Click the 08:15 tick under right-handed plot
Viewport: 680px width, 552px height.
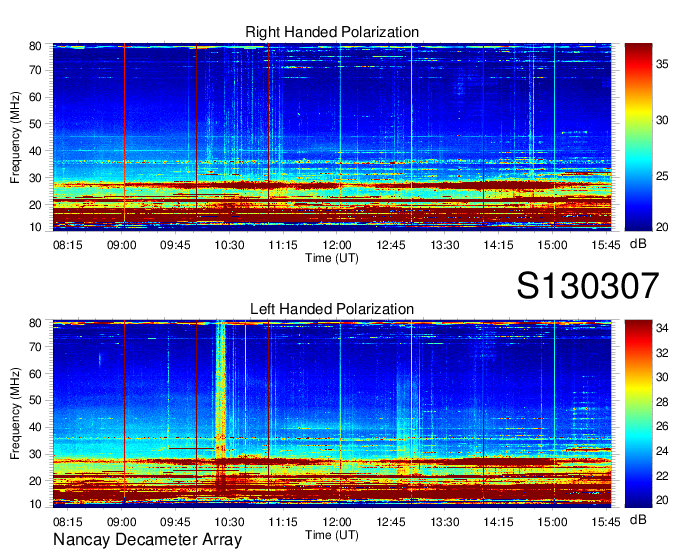coord(68,245)
